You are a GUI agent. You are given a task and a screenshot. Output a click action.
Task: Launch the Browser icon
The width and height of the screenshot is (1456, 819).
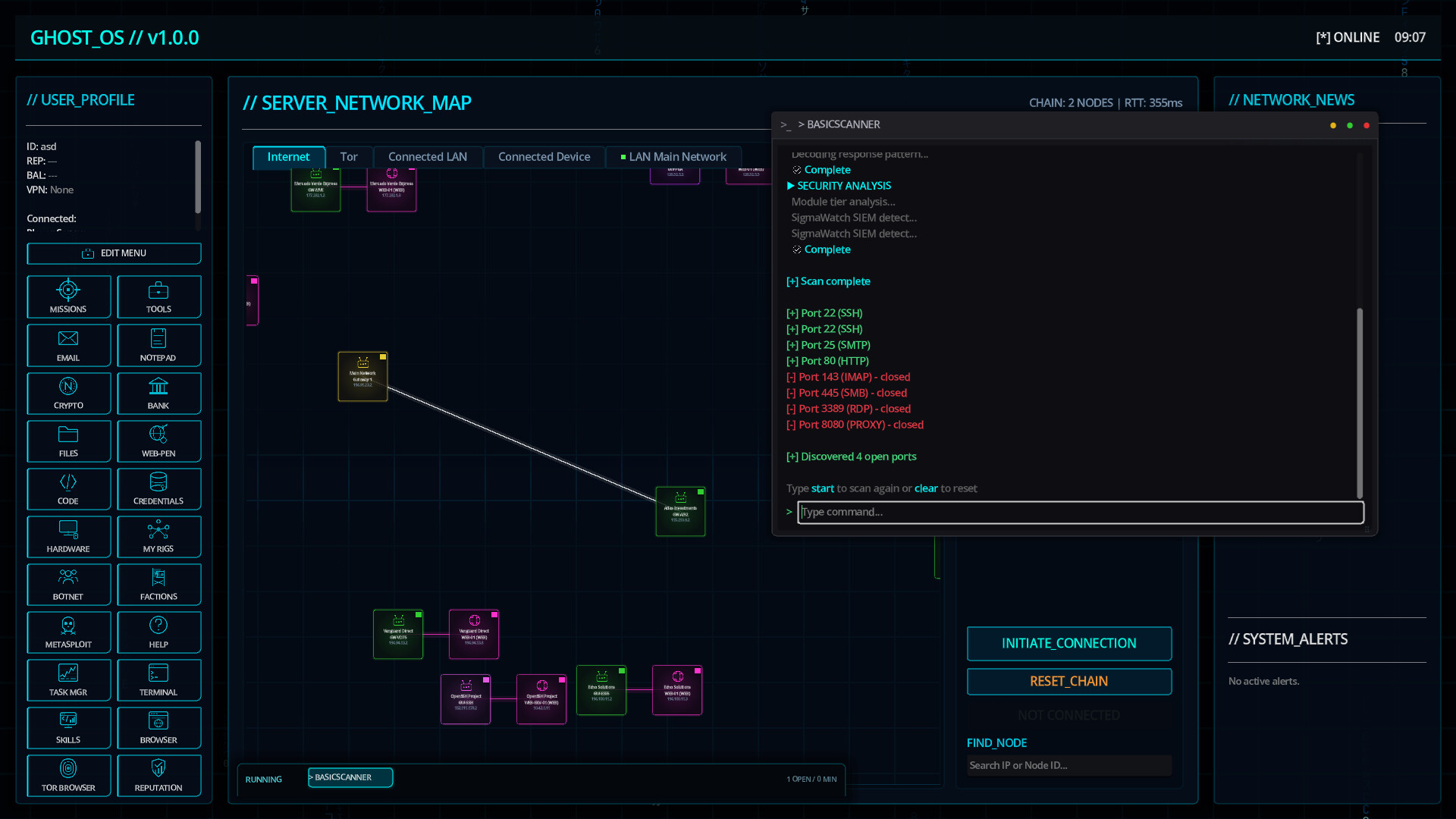[158, 727]
